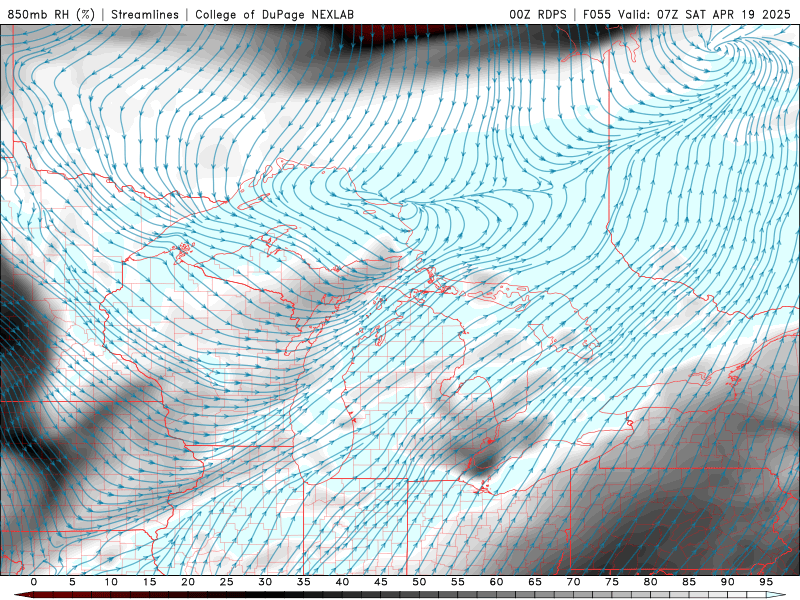Click the colorbar label '35'
This screenshot has height=600, width=800.
tap(304, 582)
